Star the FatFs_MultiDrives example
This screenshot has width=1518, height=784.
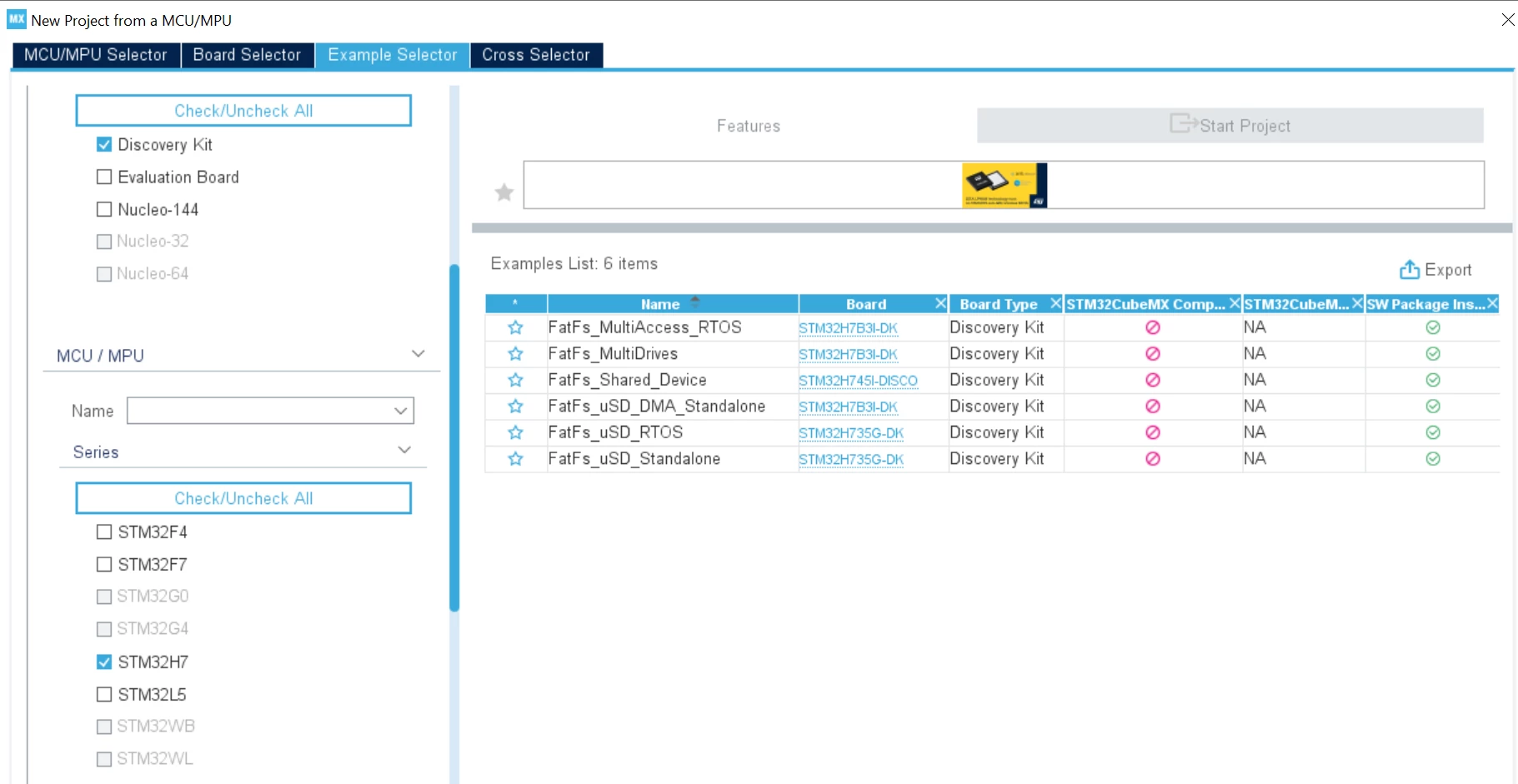pos(516,354)
